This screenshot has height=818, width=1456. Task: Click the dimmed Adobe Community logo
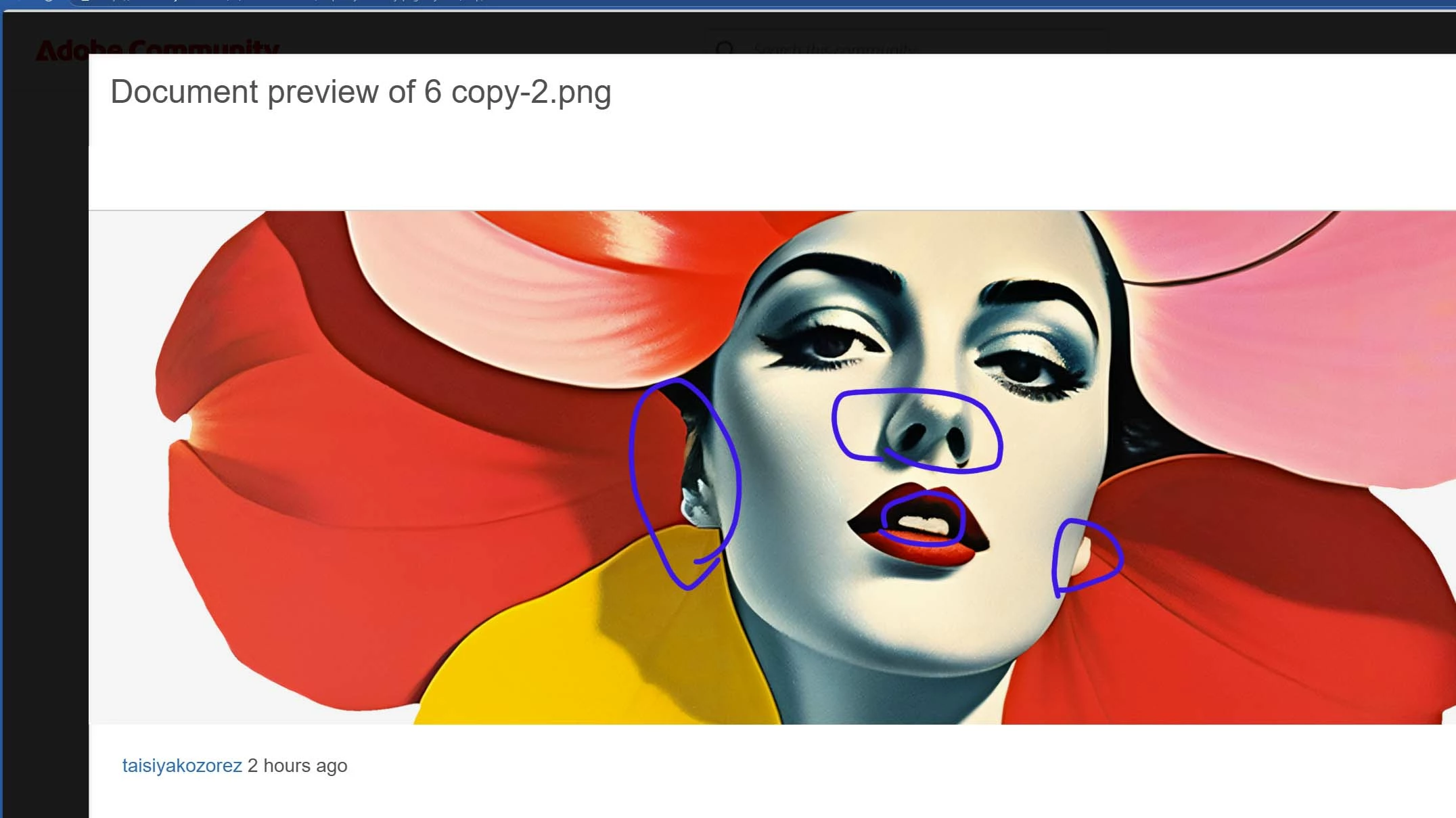pyautogui.click(x=157, y=46)
